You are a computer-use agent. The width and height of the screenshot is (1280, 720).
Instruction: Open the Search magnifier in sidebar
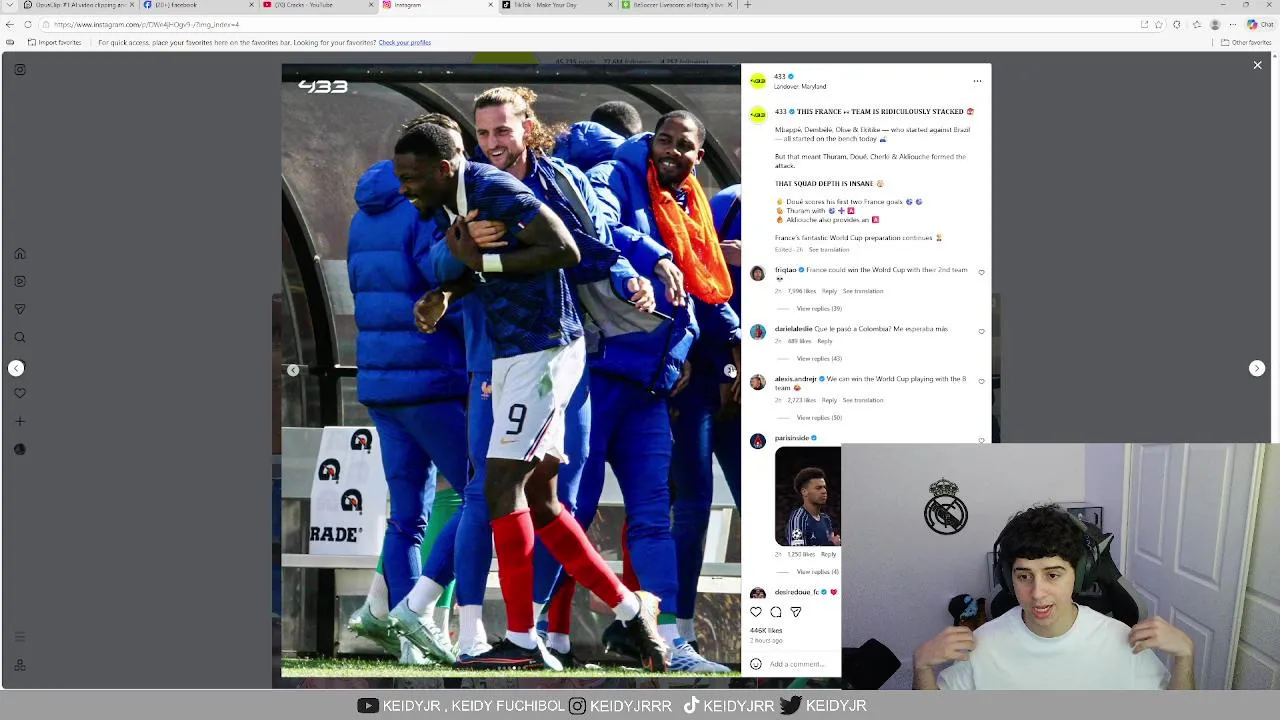tap(19, 338)
